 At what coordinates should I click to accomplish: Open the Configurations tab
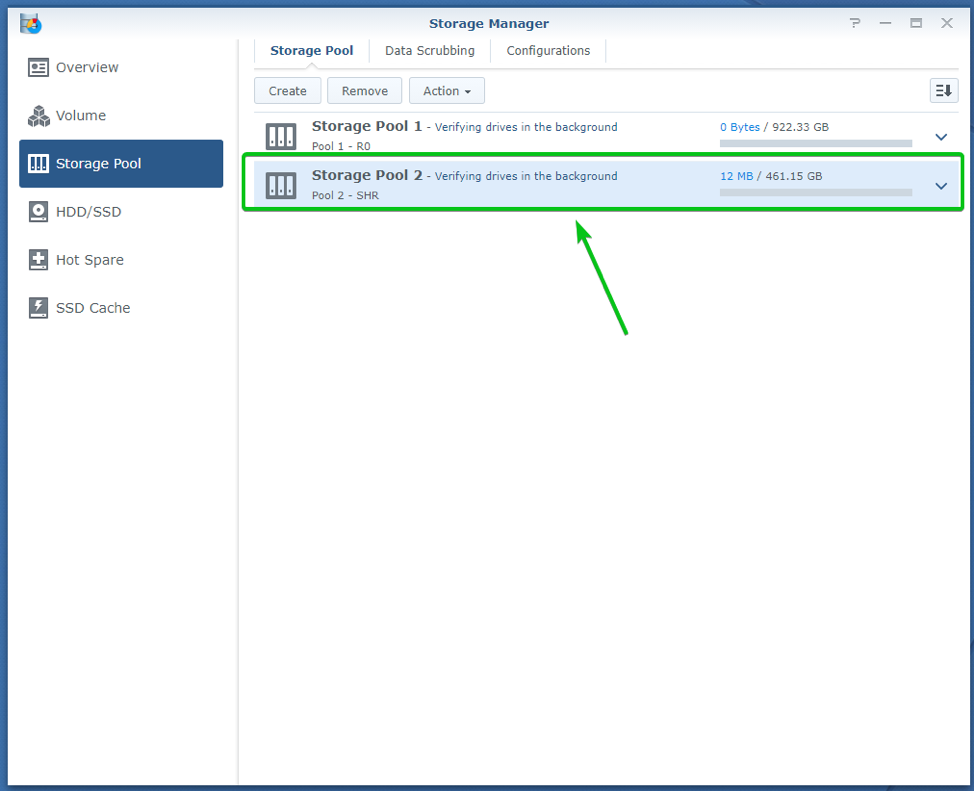548,51
